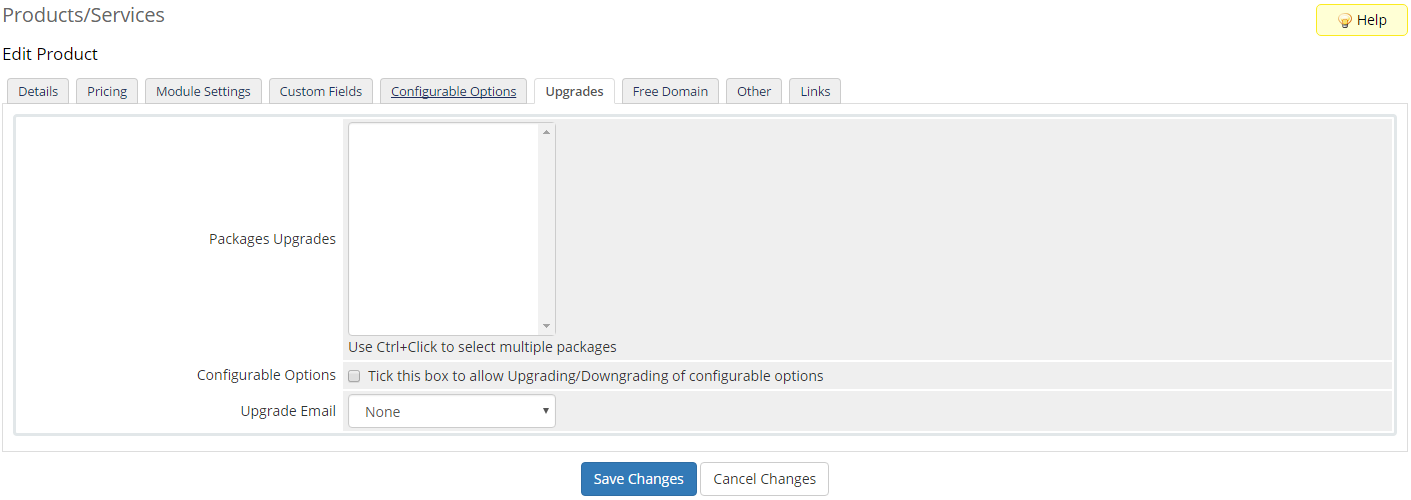Click the Packages Upgrades scrollbar track
This screenshot has height=500, width=1411.
[546, 229]
